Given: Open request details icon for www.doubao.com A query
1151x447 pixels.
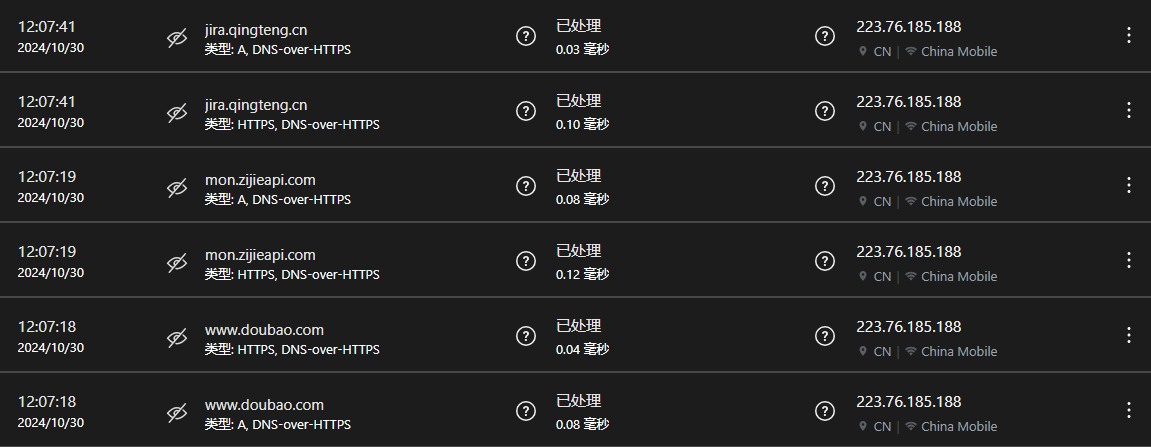Looking at the screenshot, I should tap(525, 411).
